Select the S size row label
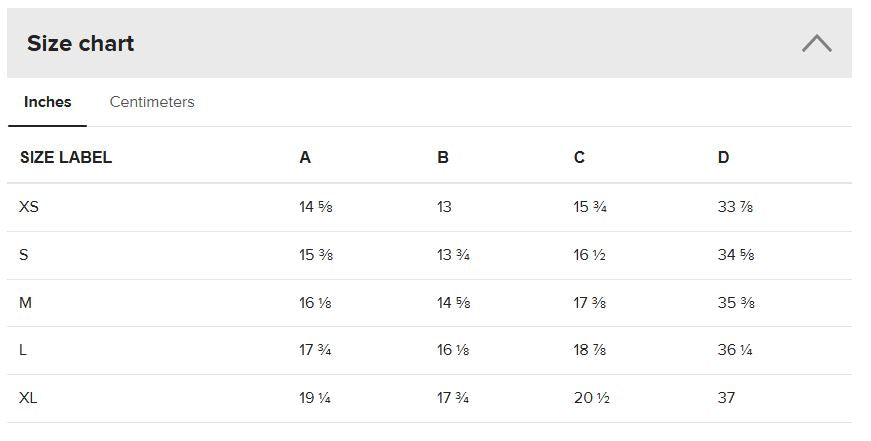 coord(23,255)
